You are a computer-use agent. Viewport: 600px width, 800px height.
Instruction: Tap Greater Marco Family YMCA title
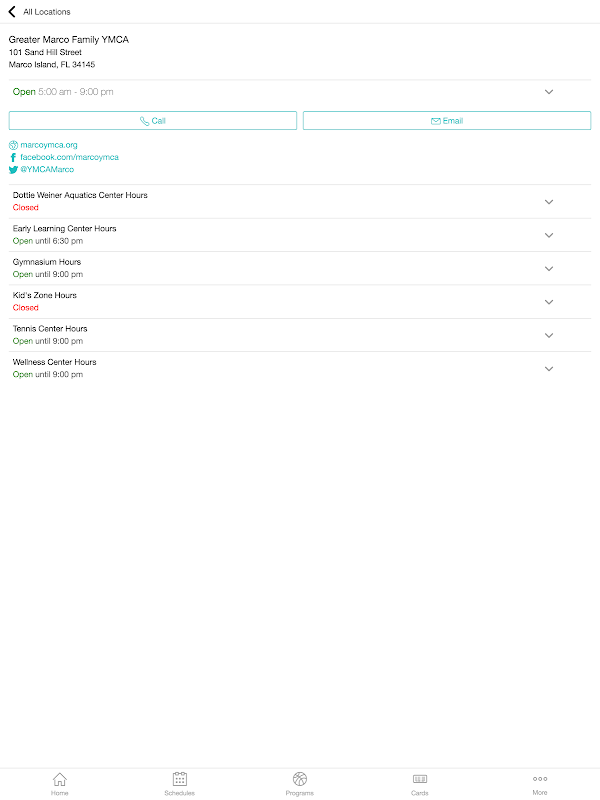(69, 40)
